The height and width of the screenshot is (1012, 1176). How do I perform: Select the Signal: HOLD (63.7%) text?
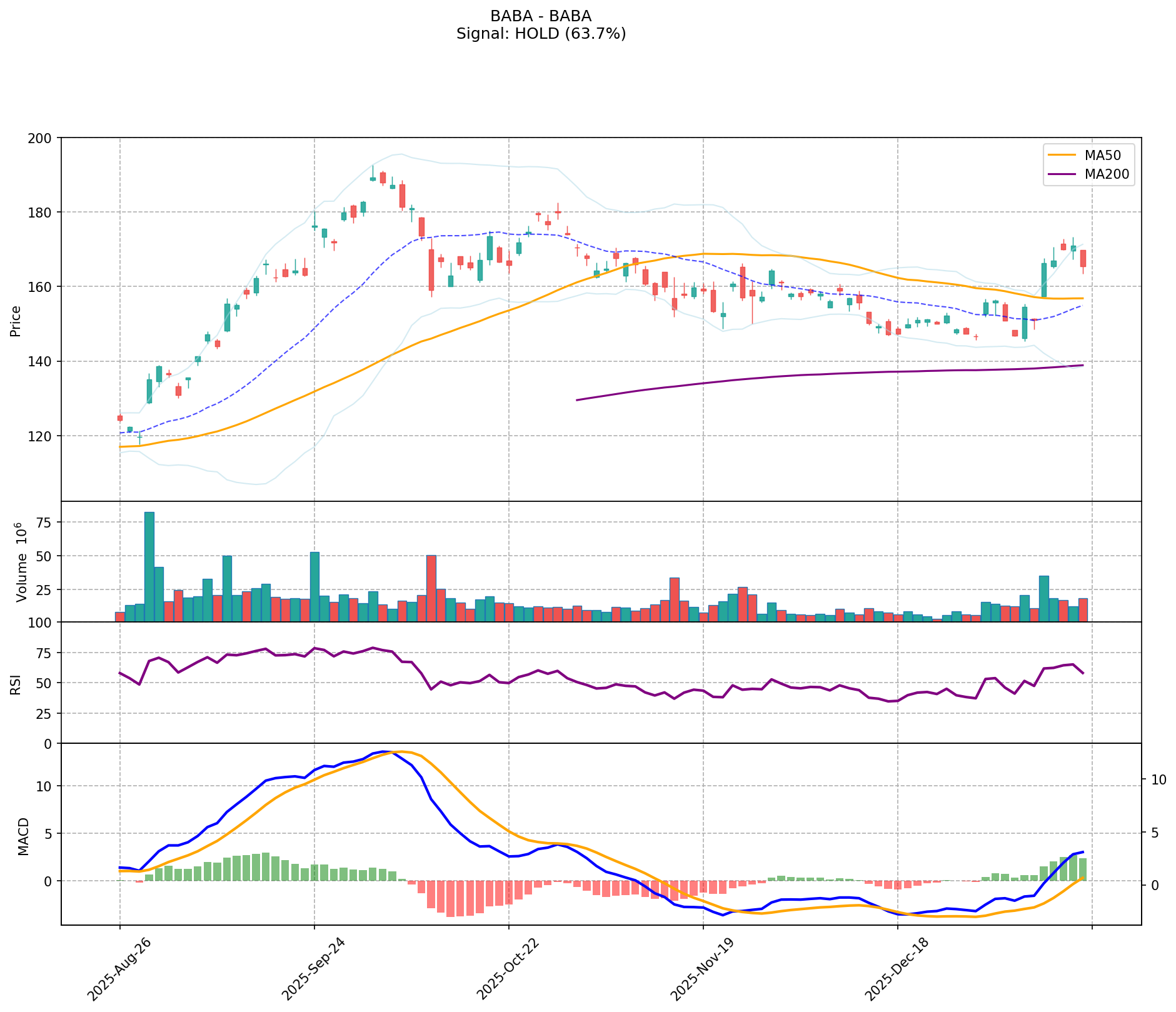(541, 34)
